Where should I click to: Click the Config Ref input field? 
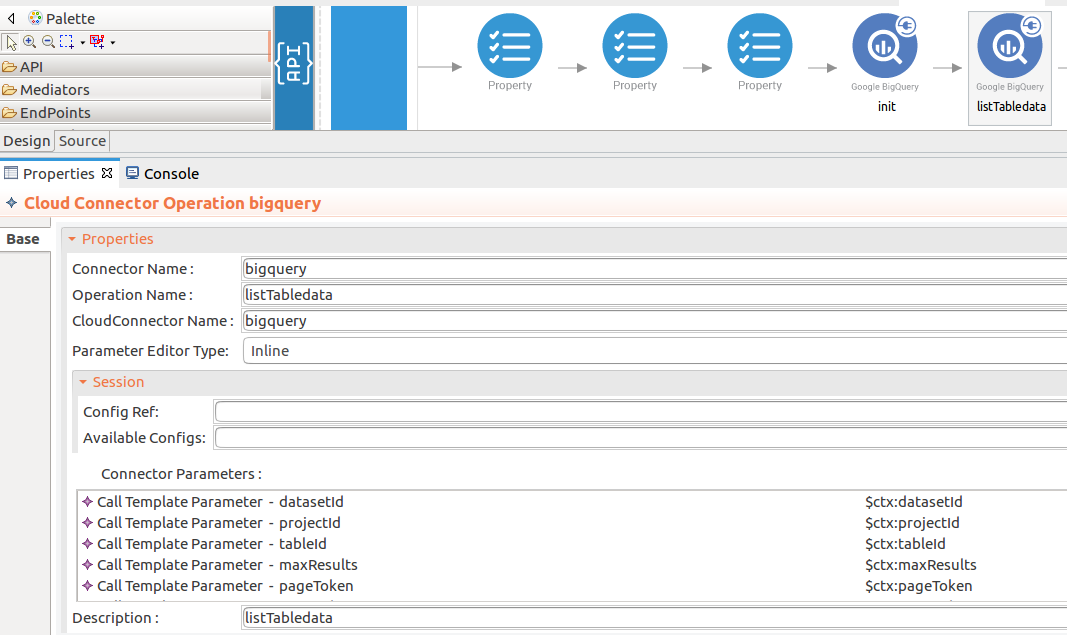(641, 412)
